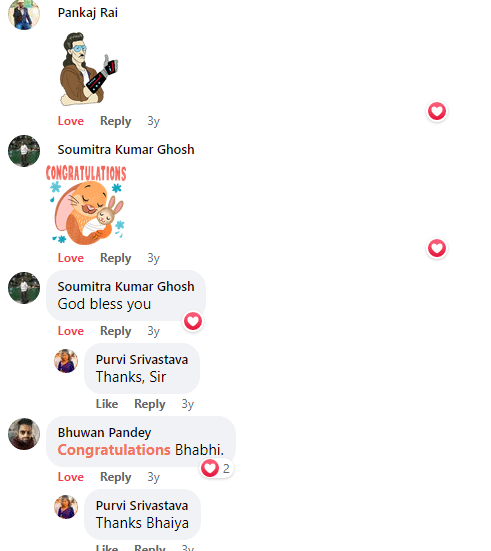The height and width of the screenshot is (551, 491).
Task: Reply to the "God bless you" comment
Action: tap(116, 331)
